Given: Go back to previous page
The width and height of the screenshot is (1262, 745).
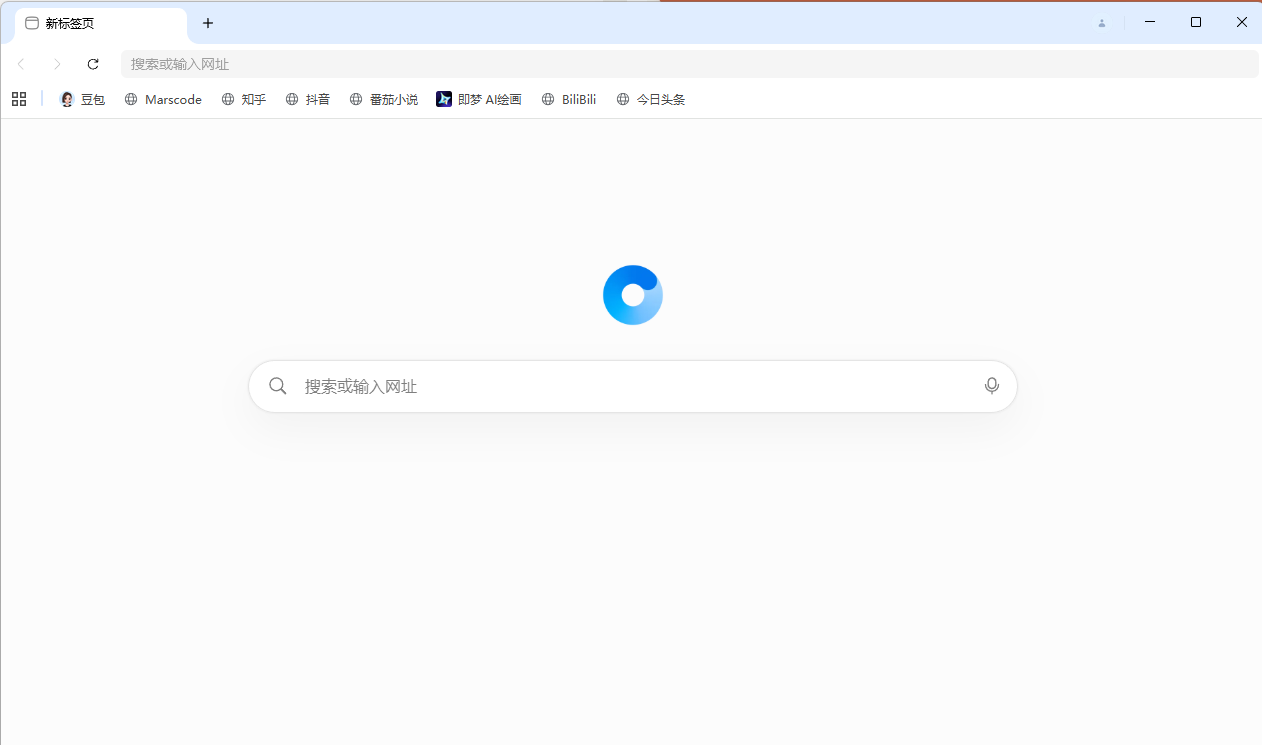Looking at the screenshot, I should (21, 63).
